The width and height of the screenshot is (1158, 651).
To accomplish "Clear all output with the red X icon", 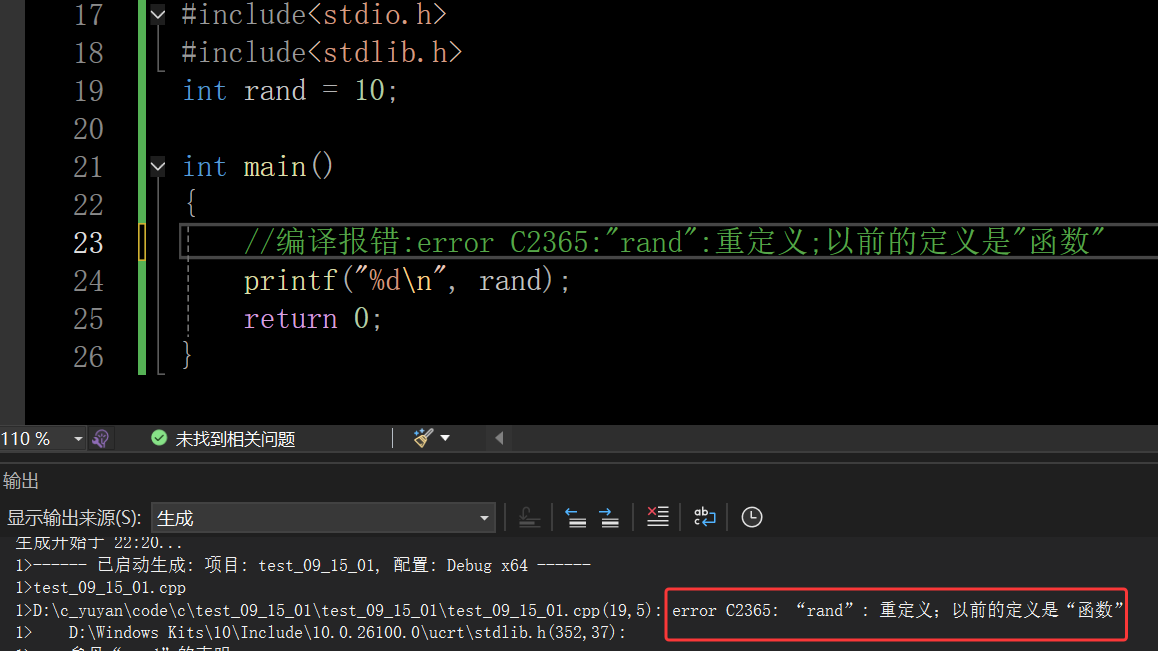I will point(657,517).
